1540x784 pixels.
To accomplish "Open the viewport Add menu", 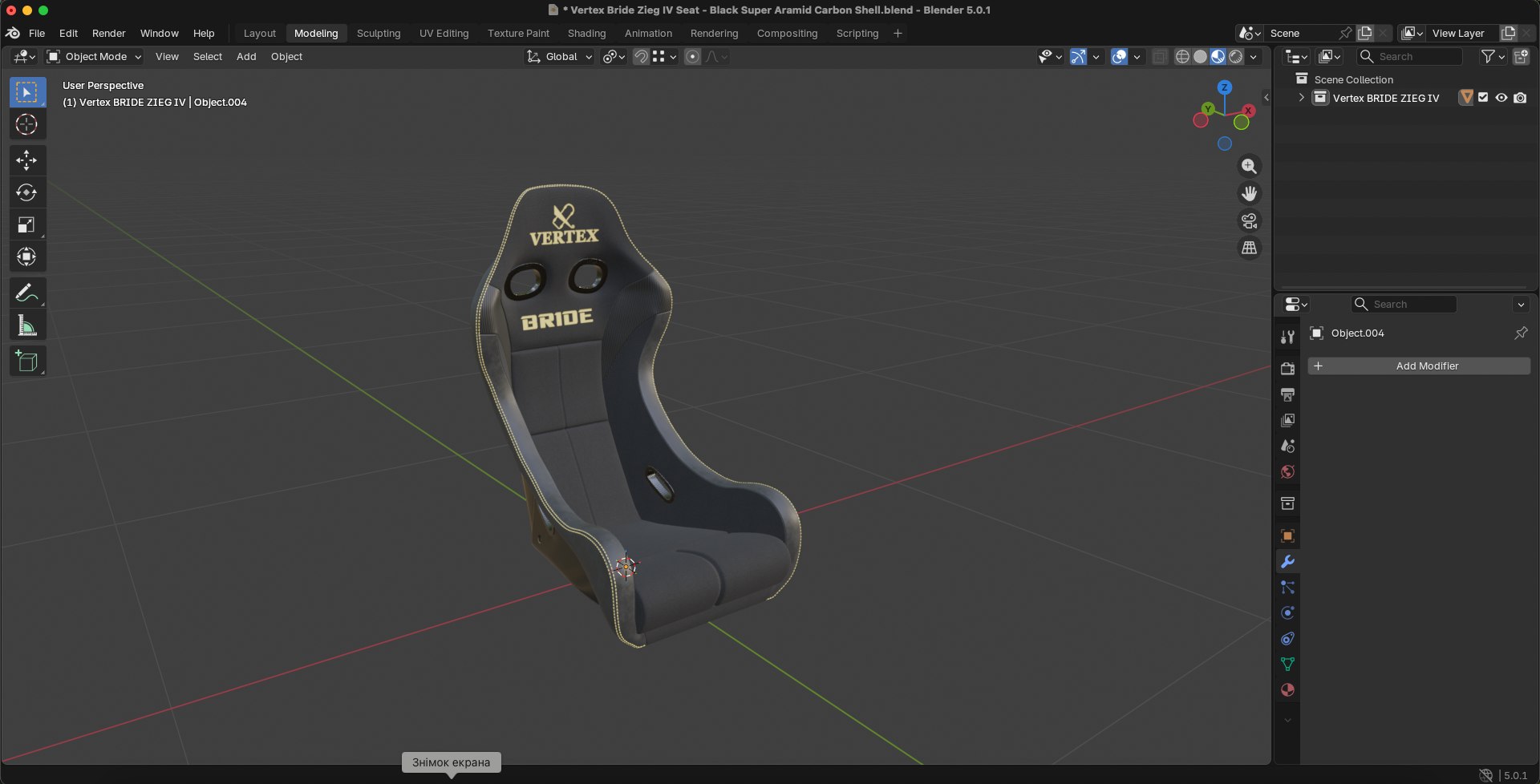I will tap(246, 56).
